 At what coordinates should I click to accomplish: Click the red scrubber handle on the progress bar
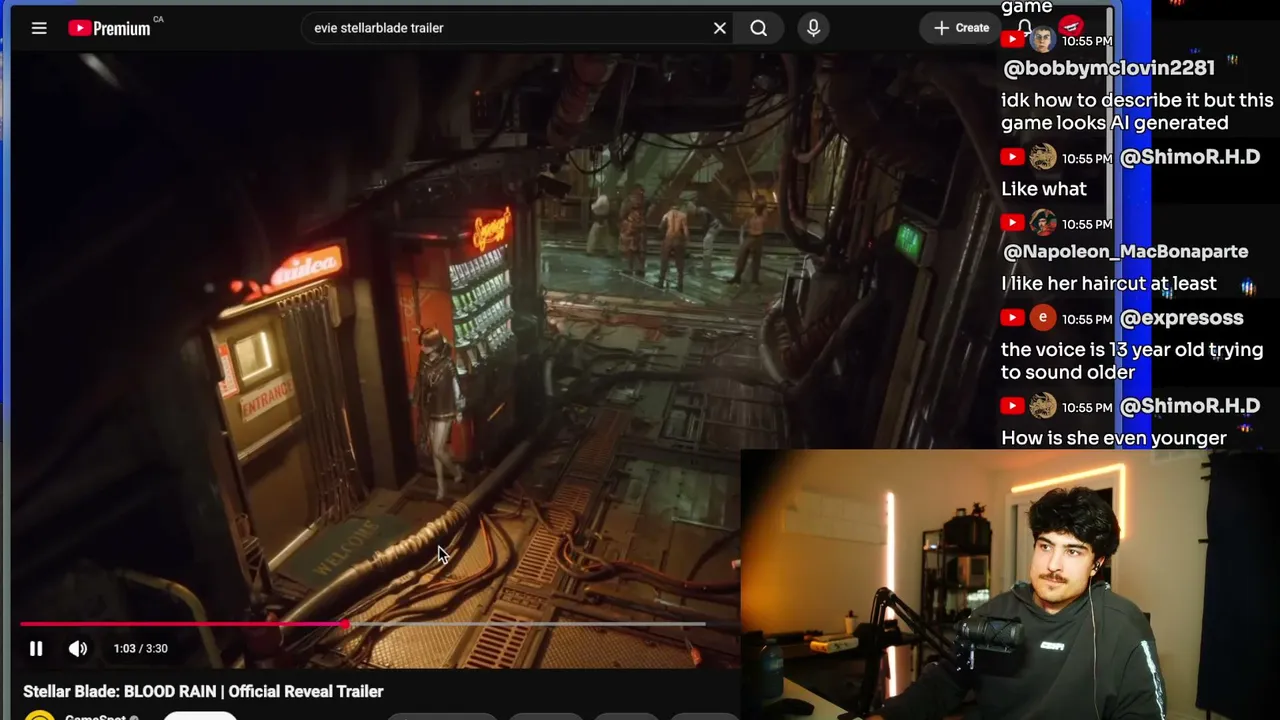[x=345, y=624]
